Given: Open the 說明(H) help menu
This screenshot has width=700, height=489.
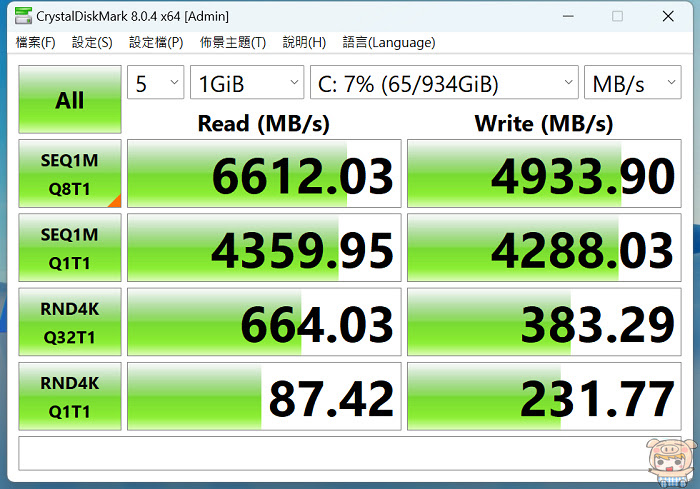Looking at the screenshot, I should [304, 42].
